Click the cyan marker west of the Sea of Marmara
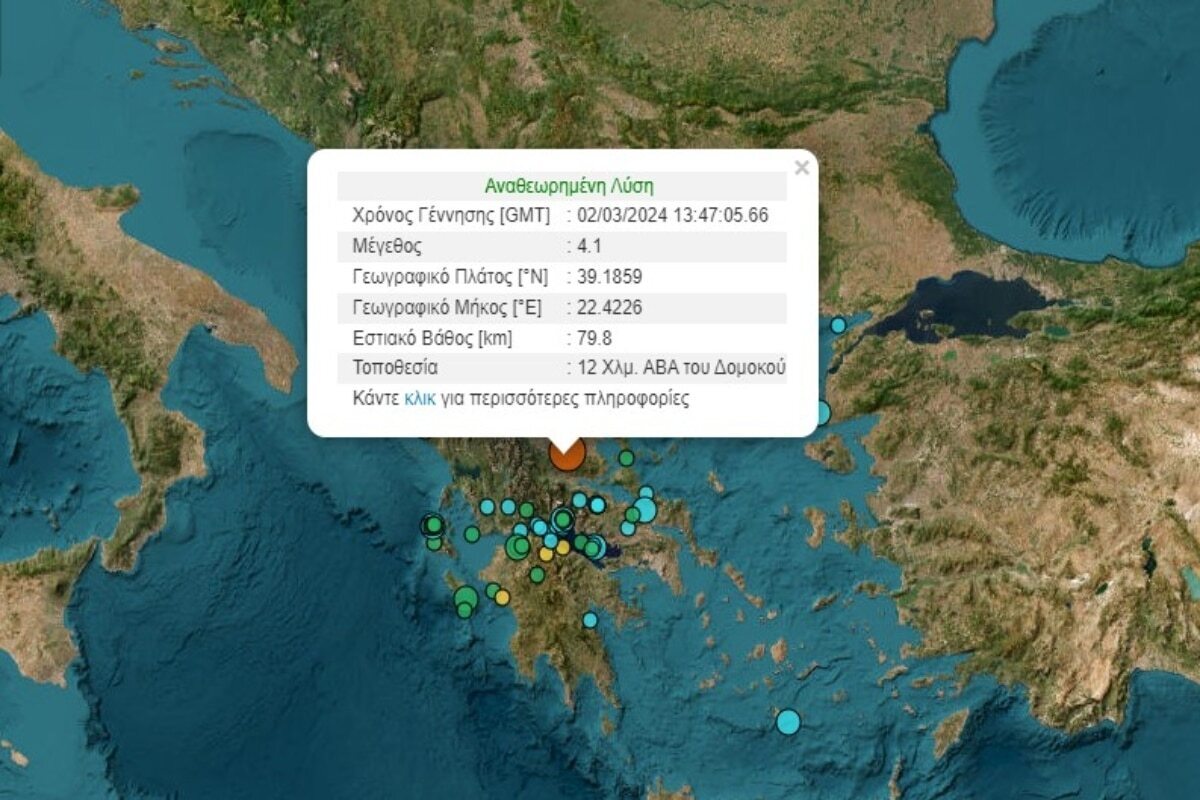Image resolution: width=1200 pixels, height=800 pixels. [838, 325]
